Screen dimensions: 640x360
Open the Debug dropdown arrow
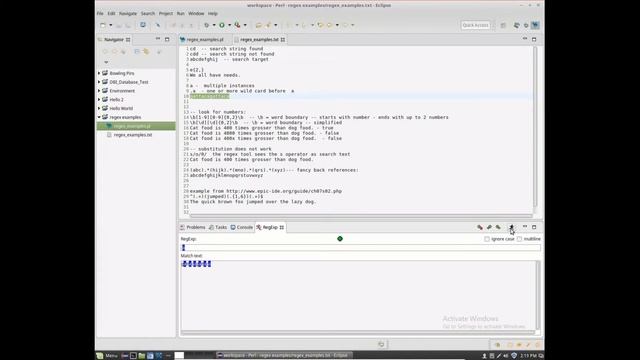214,25
